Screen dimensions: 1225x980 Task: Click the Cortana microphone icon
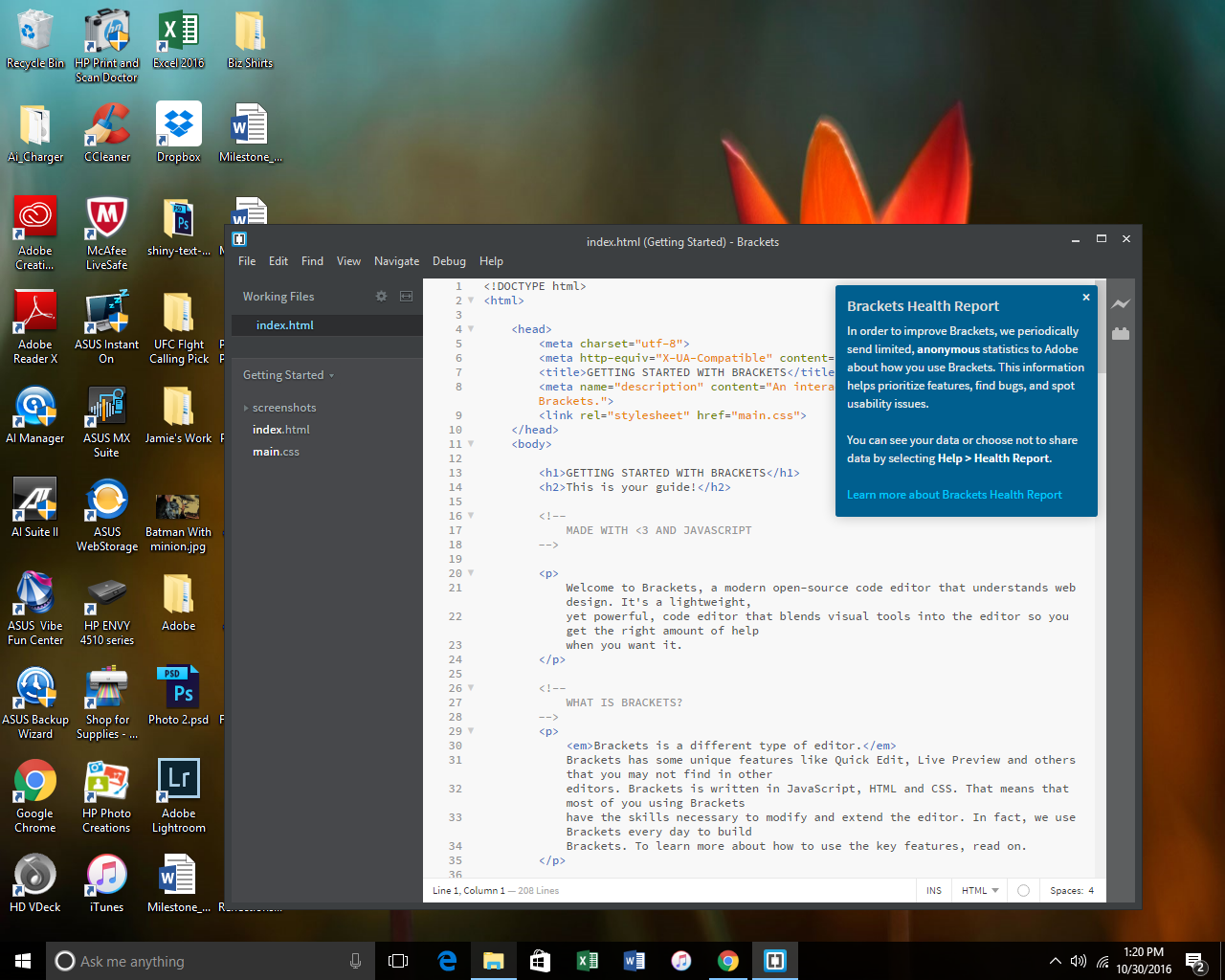click(355, 961)
